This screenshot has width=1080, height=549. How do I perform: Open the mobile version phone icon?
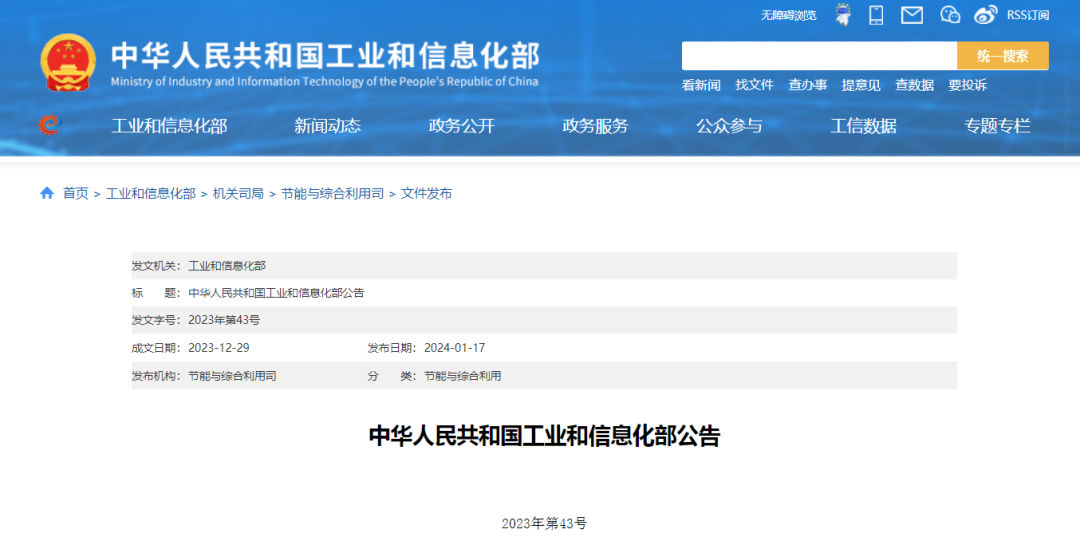pyautogui.click(x=876, y=14)
